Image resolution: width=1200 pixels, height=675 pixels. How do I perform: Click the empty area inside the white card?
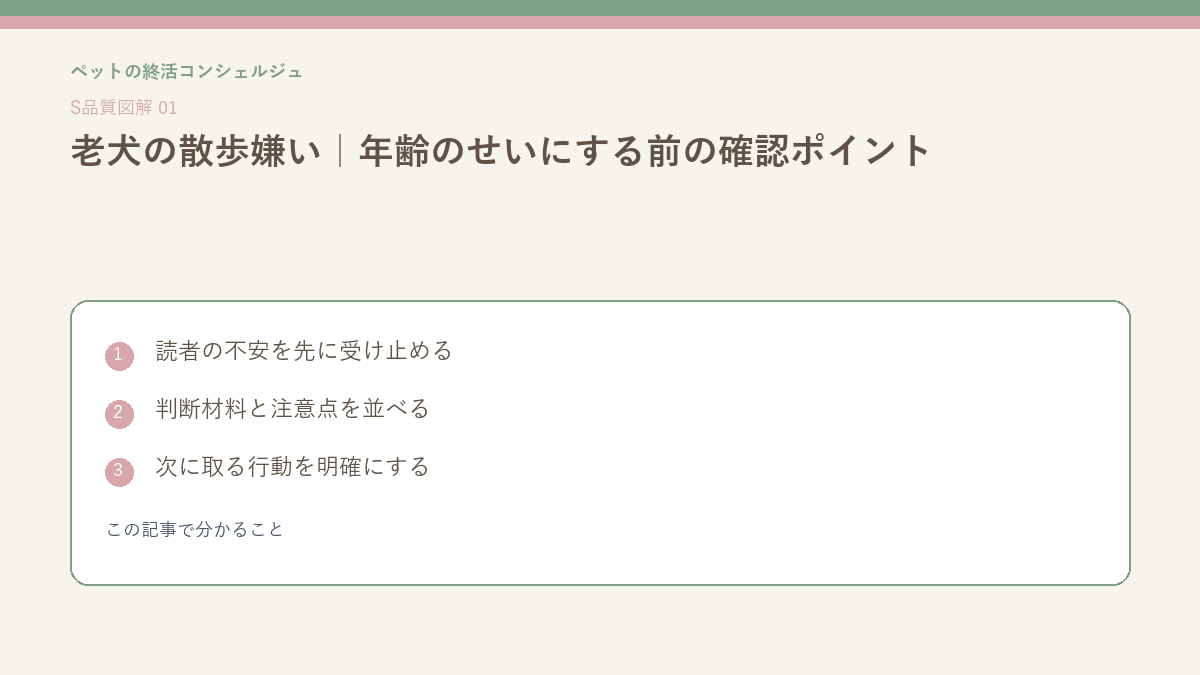(x=800, y=440)
